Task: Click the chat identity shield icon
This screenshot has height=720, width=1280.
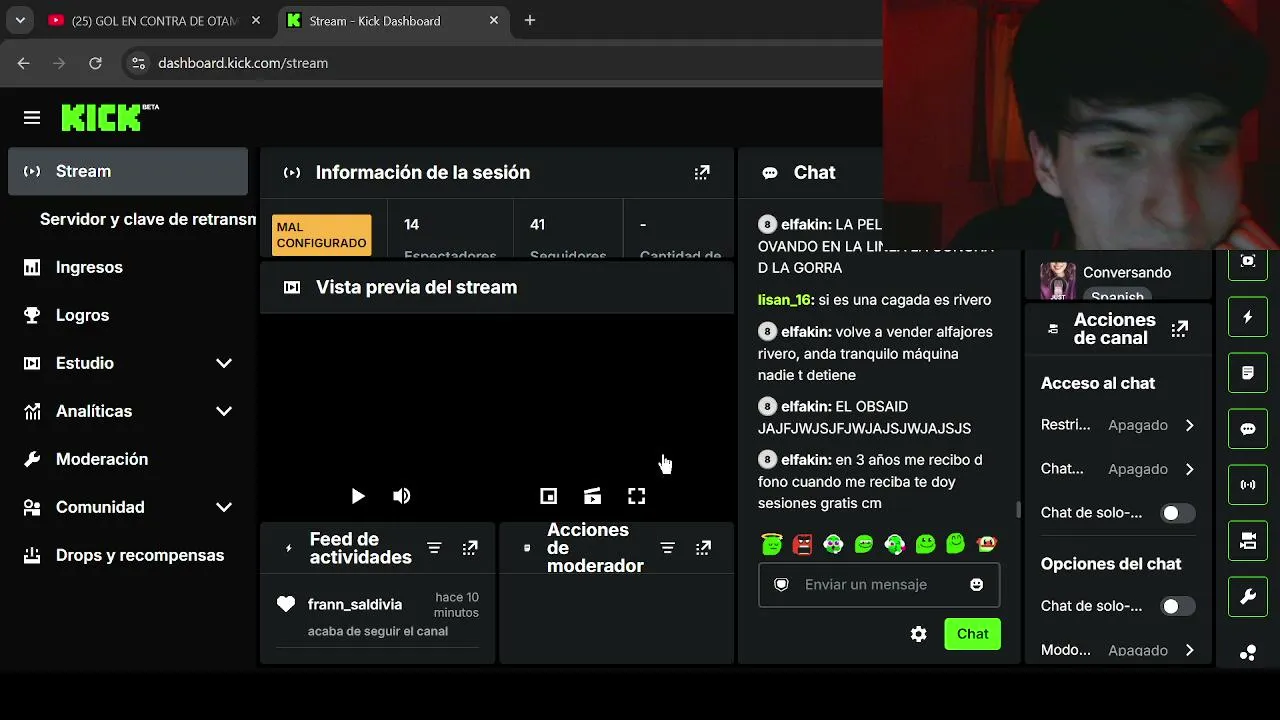Action: (x=782, y=585)
